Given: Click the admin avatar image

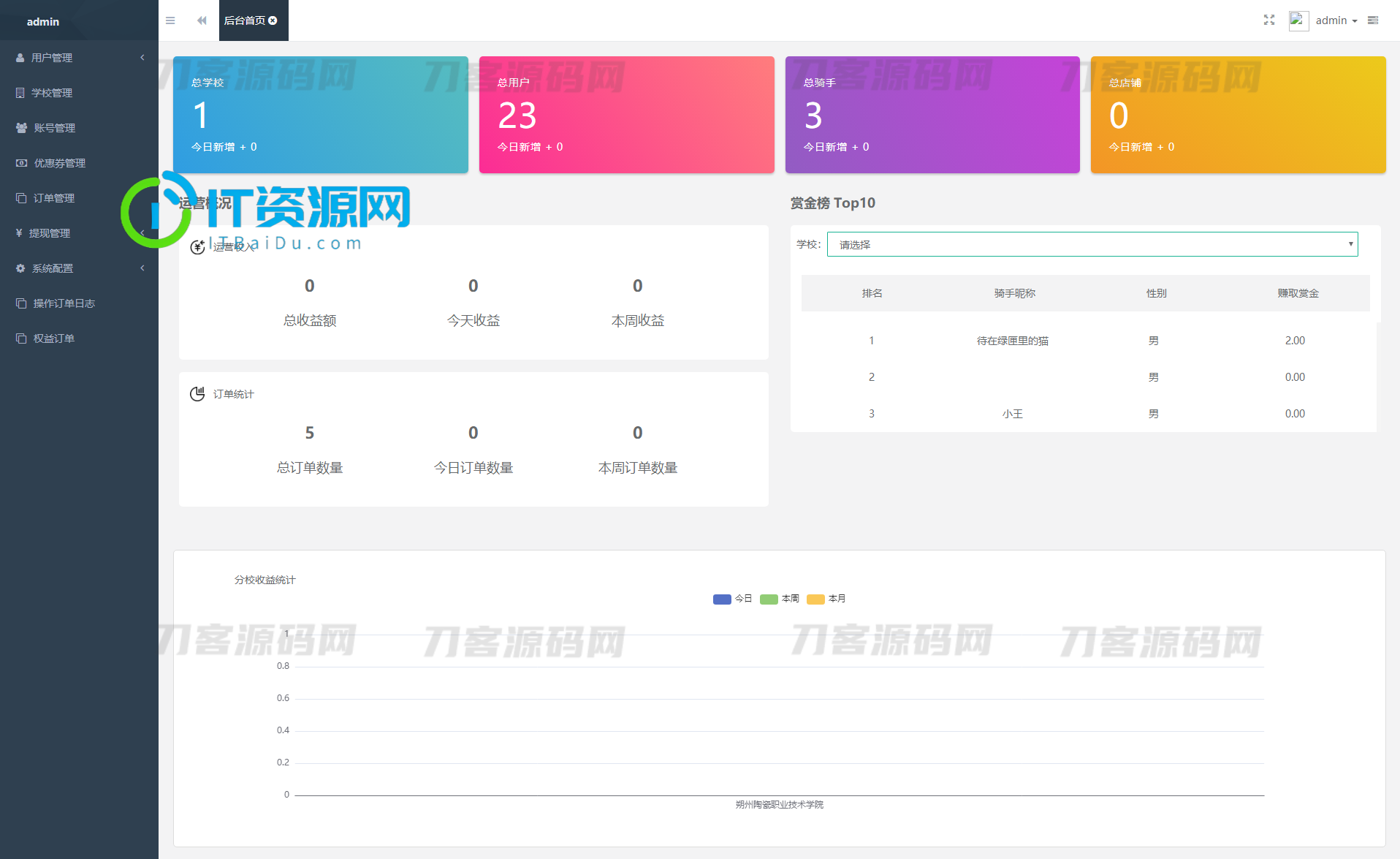Looking at the screenshot, I should [1298, 20].
